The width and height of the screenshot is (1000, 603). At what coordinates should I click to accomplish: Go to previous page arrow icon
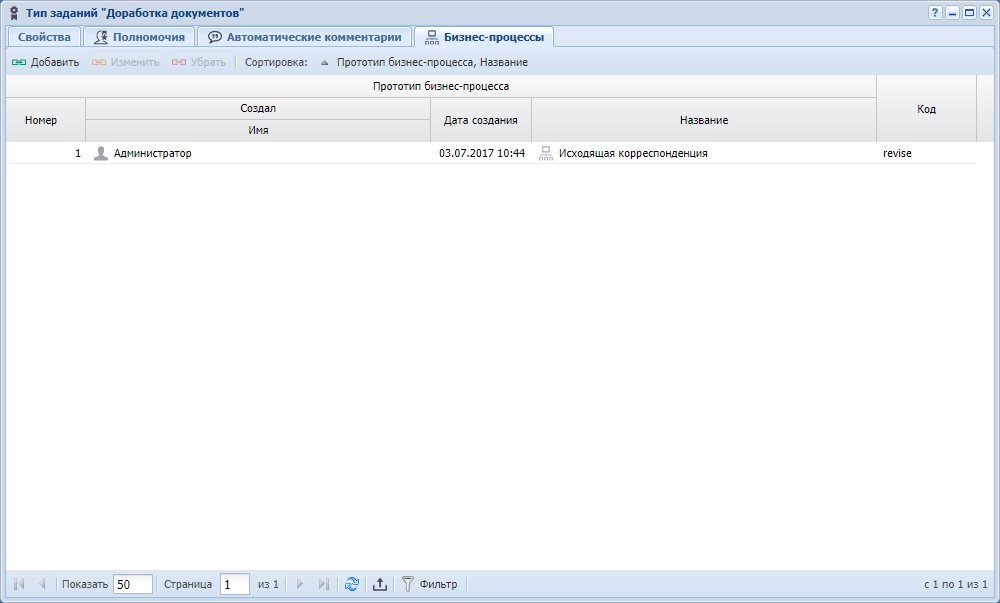(x=42, y=584)
